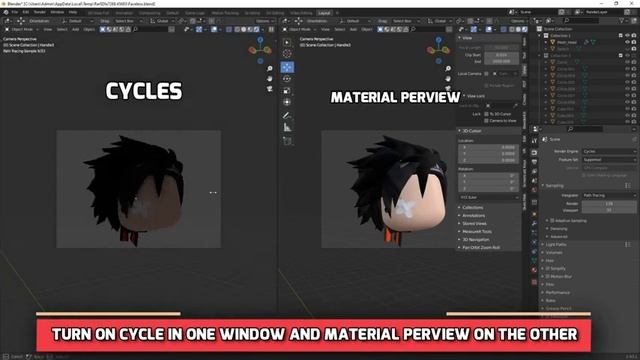Select the active Move tool
This screenshot has height=360, width=640.
coord(287,67)
